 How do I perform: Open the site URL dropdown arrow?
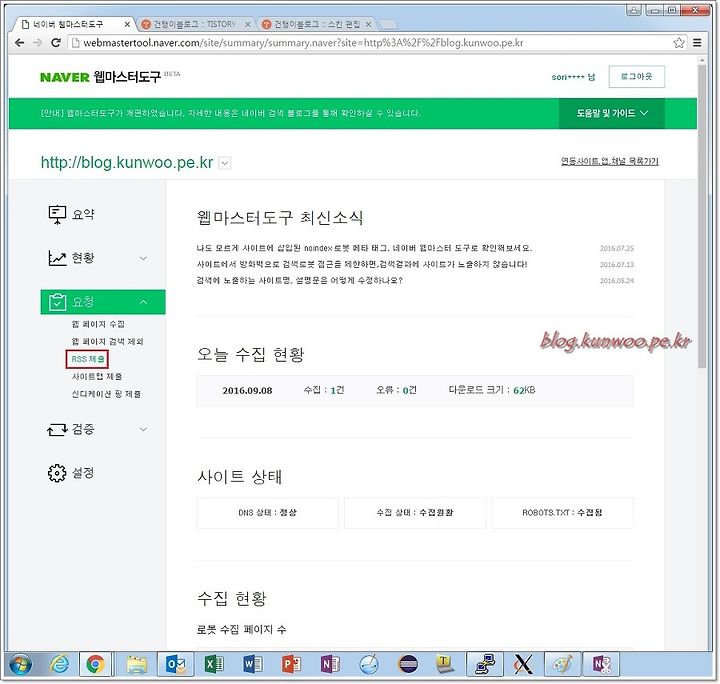click(x=225, y=163)
